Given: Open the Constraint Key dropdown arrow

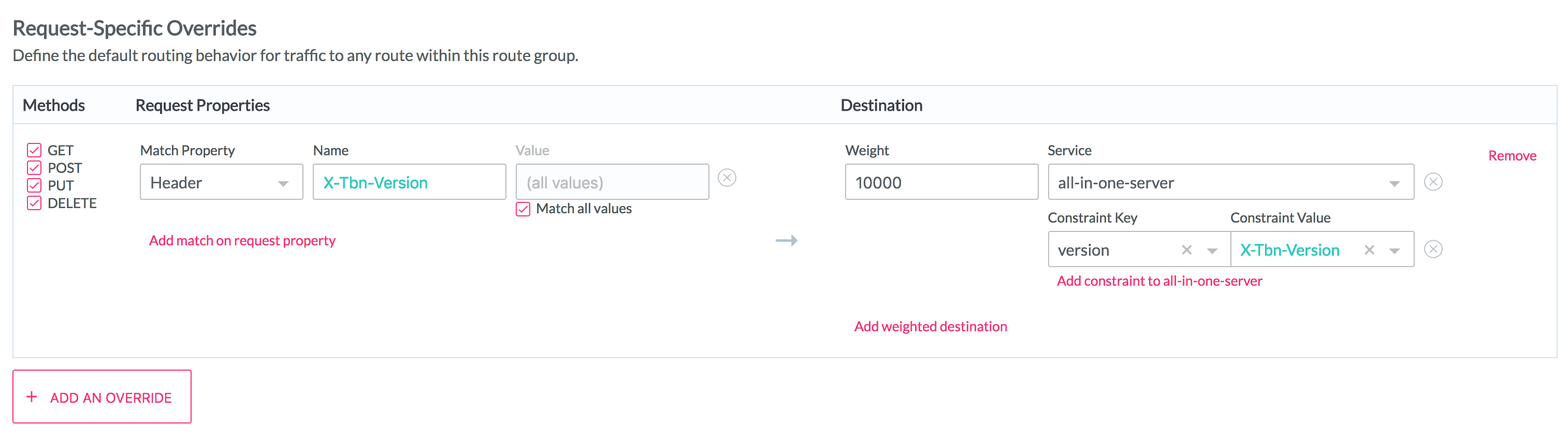Looking at the screenshot, I should point(1212,250).
